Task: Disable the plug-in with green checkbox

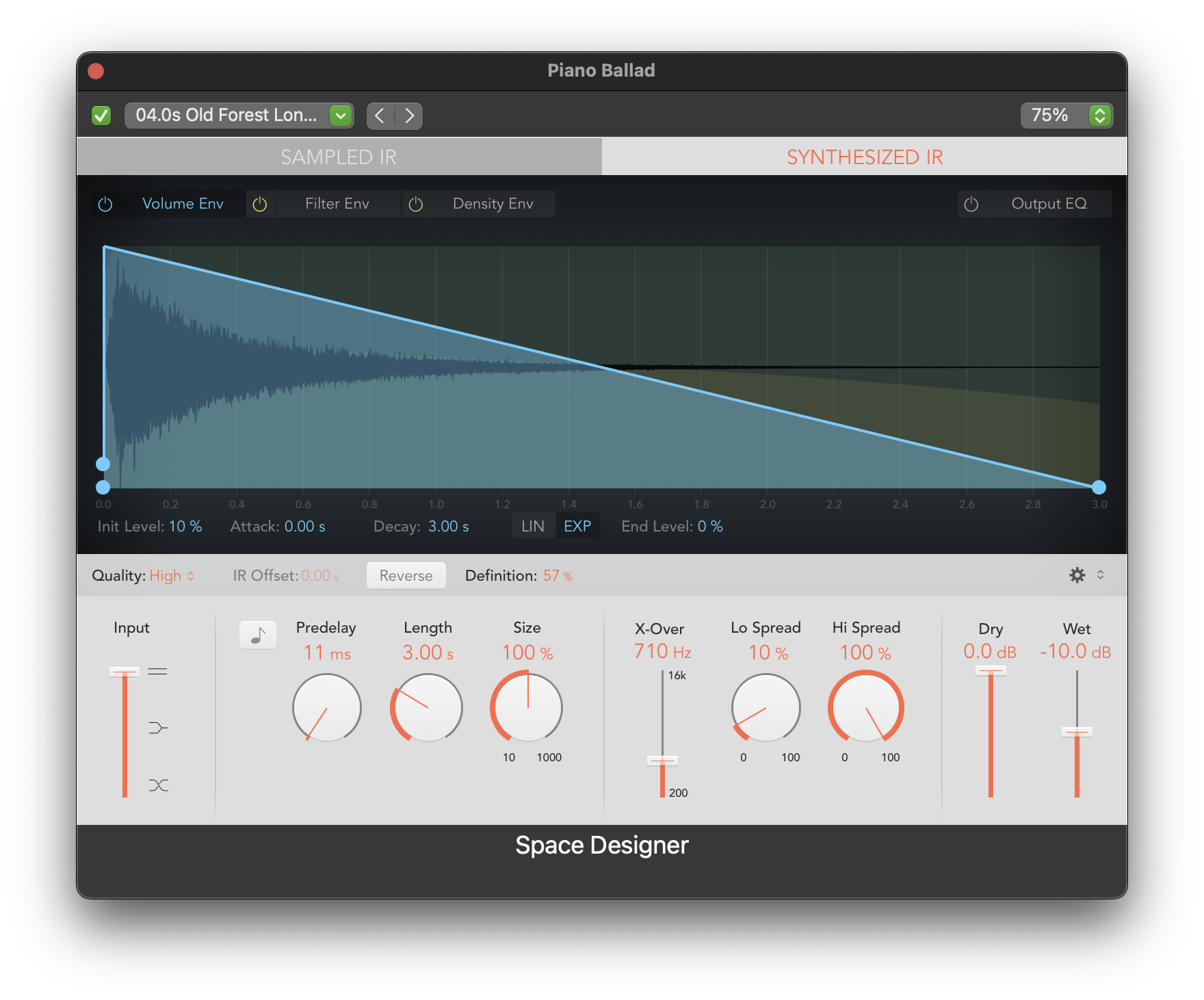Action: coord(101,116)
